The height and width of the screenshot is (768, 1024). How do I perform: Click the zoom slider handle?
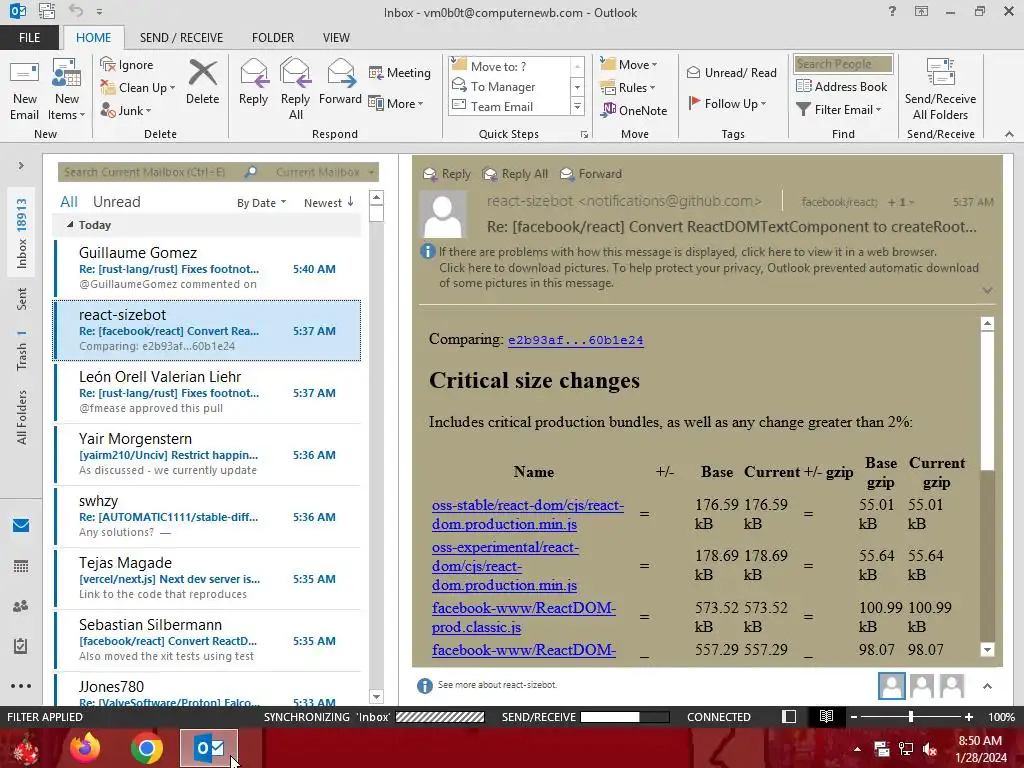click(x=911, y=717)
